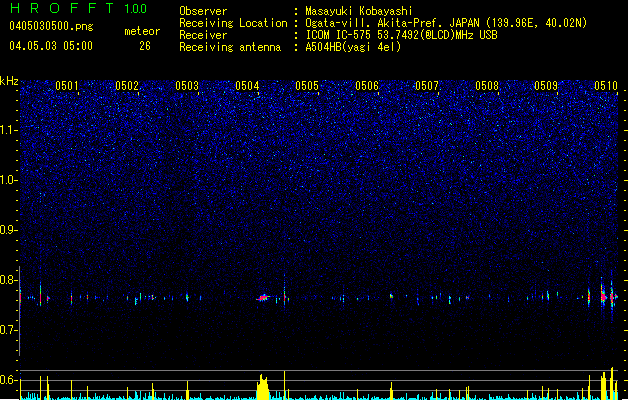Viewport: 629px width, 400px height.
Task: Click time marker 0503
Action: pos(187,86)
